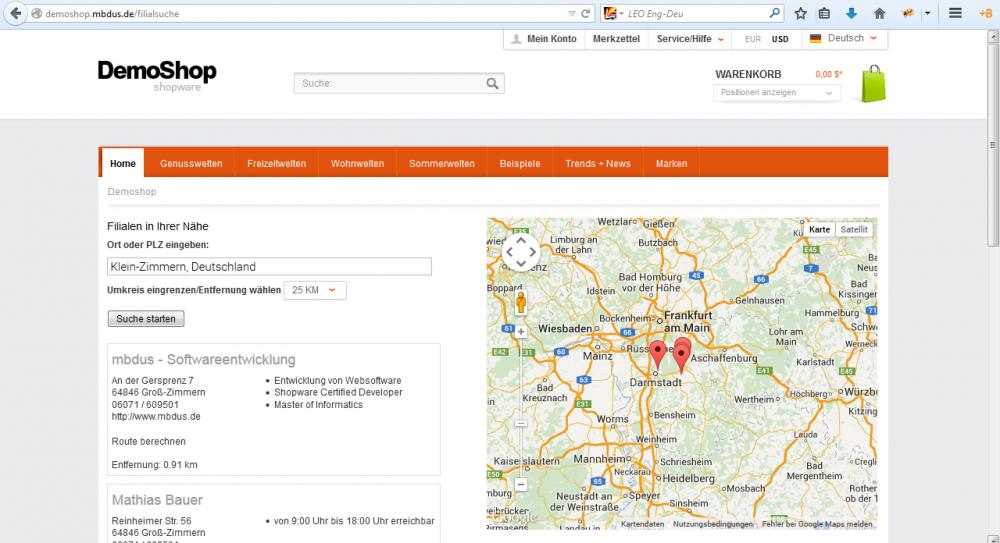The width and height of the screenshot is (1000, 543).
Task: Click the Route berechnen link
Action: coord(149,441)
